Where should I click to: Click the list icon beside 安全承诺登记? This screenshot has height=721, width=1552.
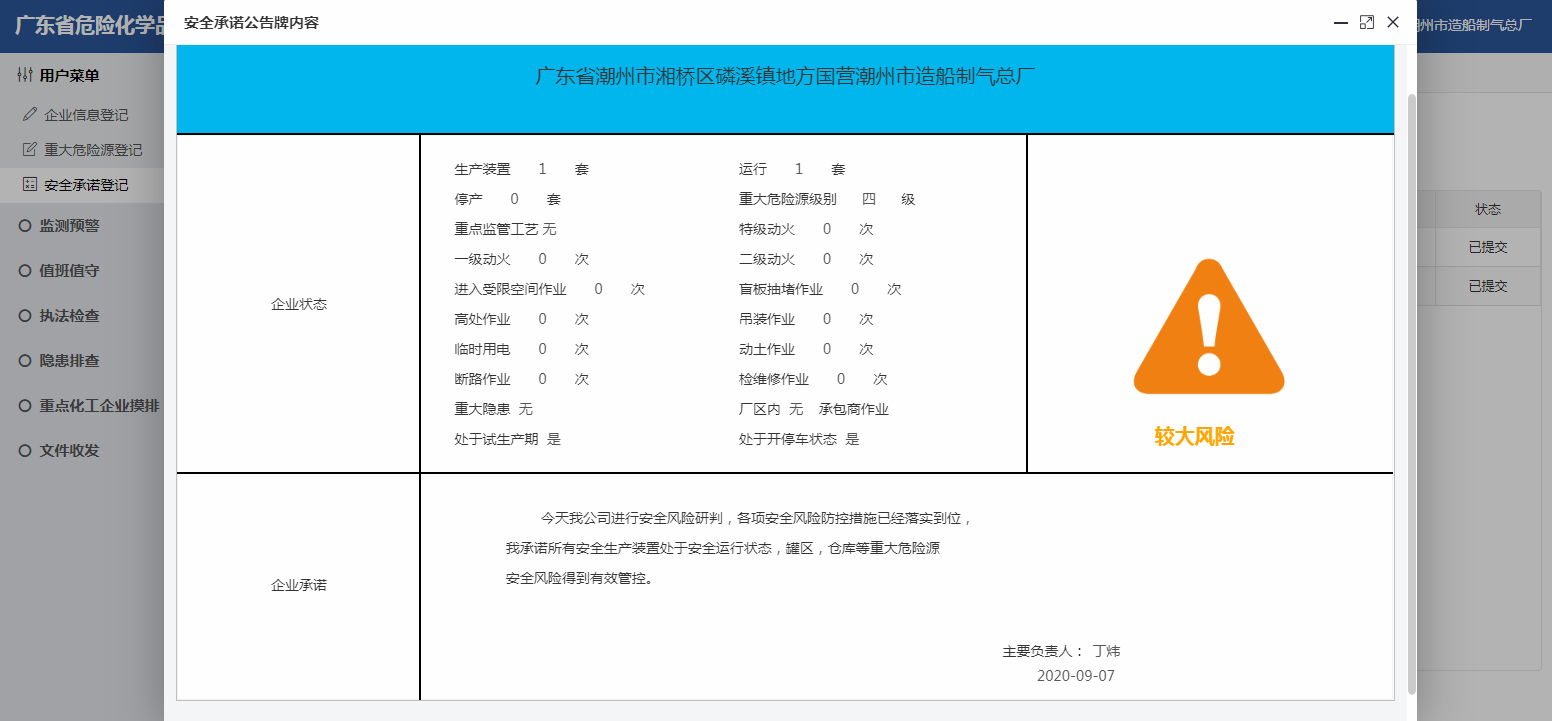pos(29,184)
